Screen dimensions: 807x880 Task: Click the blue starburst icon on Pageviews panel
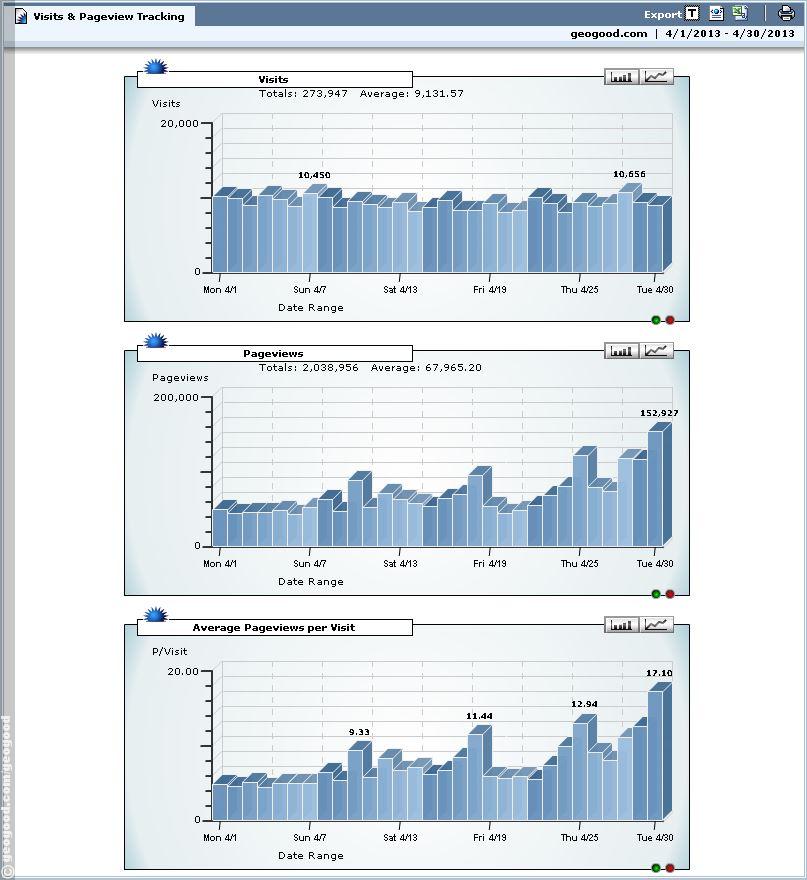pyautogui.click(x=155, y=342)
